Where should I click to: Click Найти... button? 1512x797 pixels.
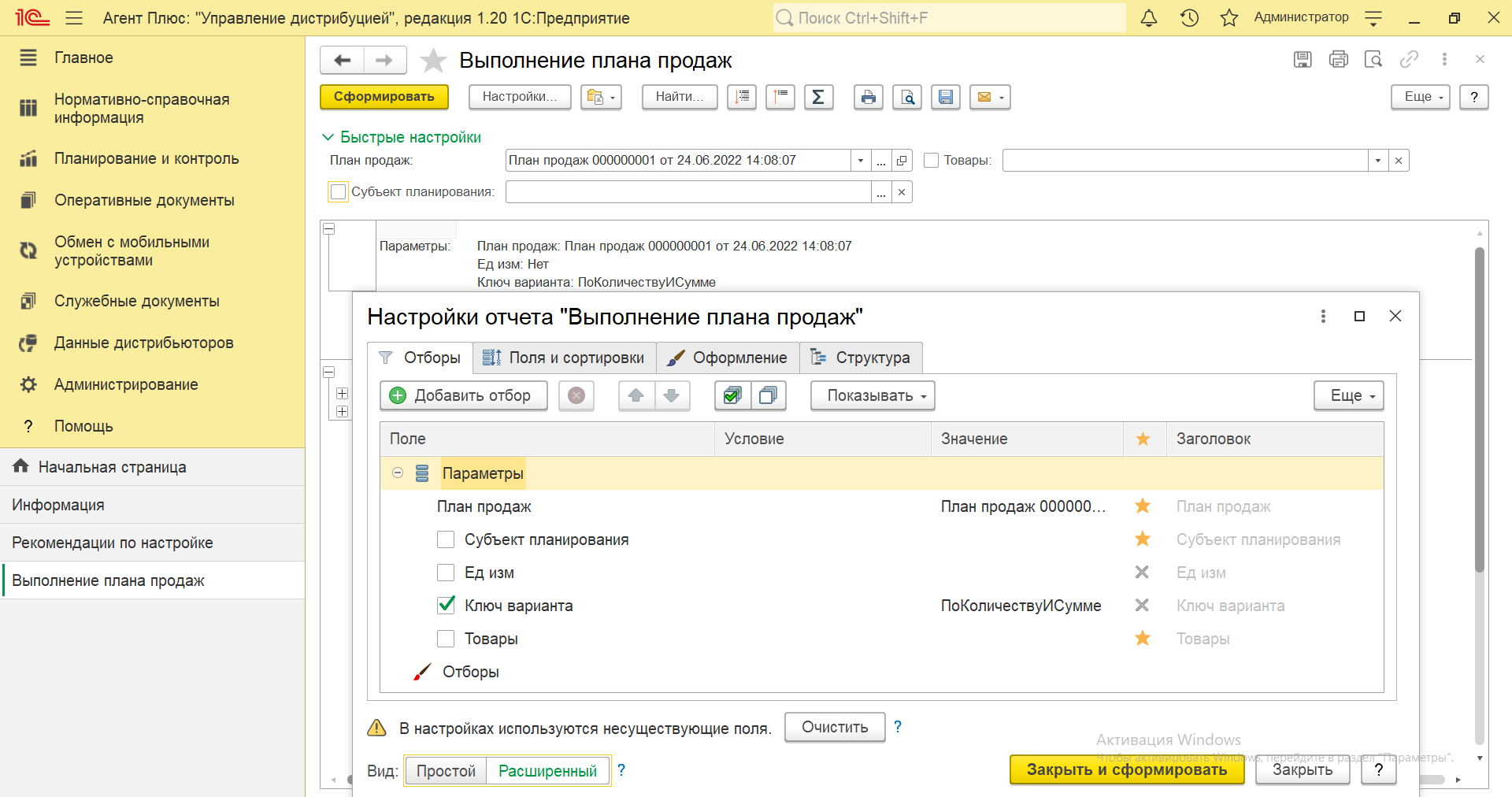click(x=680, y=97)
